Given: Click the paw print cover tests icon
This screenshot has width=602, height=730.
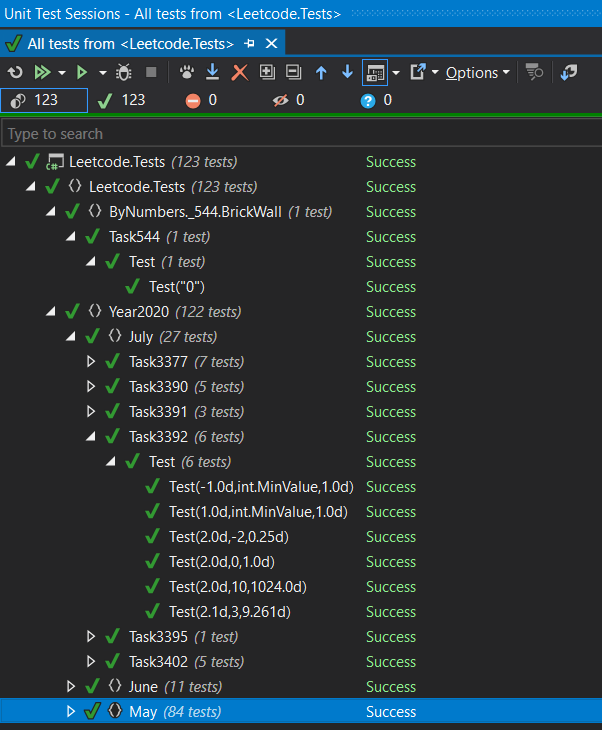Looking at the screenshot, I should click(186, 72).
